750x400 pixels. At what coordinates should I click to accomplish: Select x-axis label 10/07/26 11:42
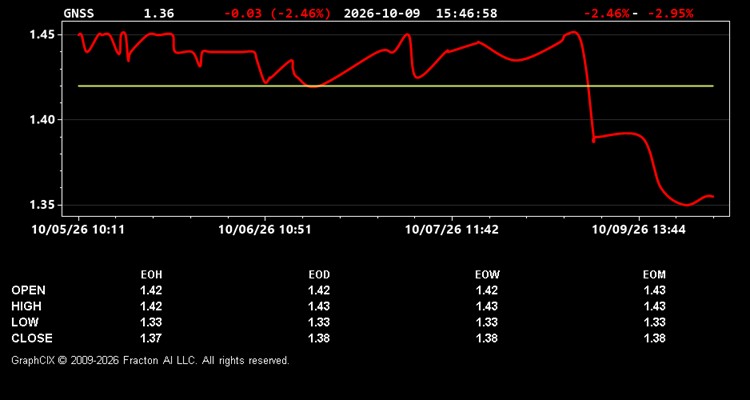452,230
